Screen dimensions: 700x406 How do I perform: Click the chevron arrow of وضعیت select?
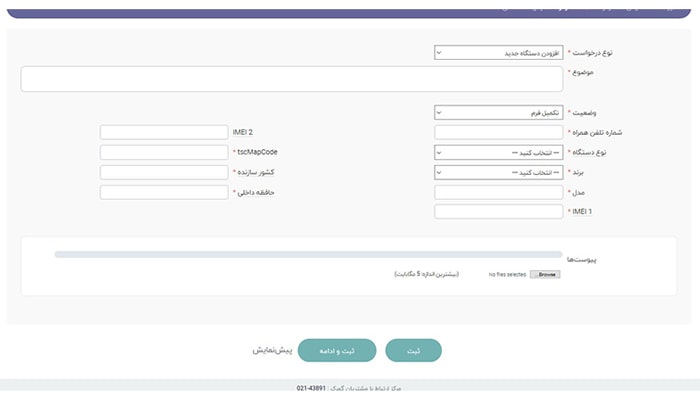point(440,113)
